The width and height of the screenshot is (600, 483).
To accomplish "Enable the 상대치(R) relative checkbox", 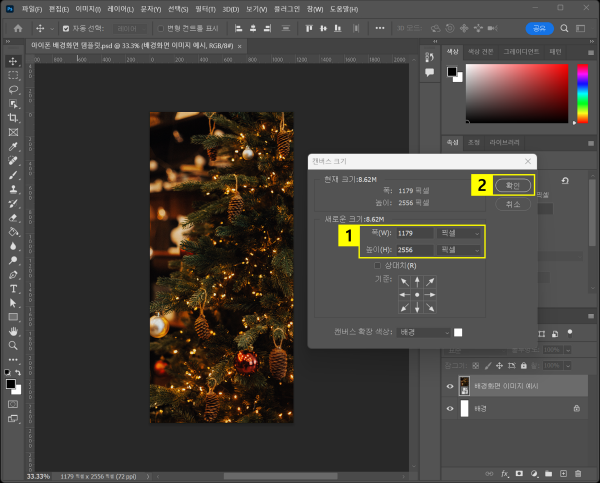I will (x=377, y=266).
